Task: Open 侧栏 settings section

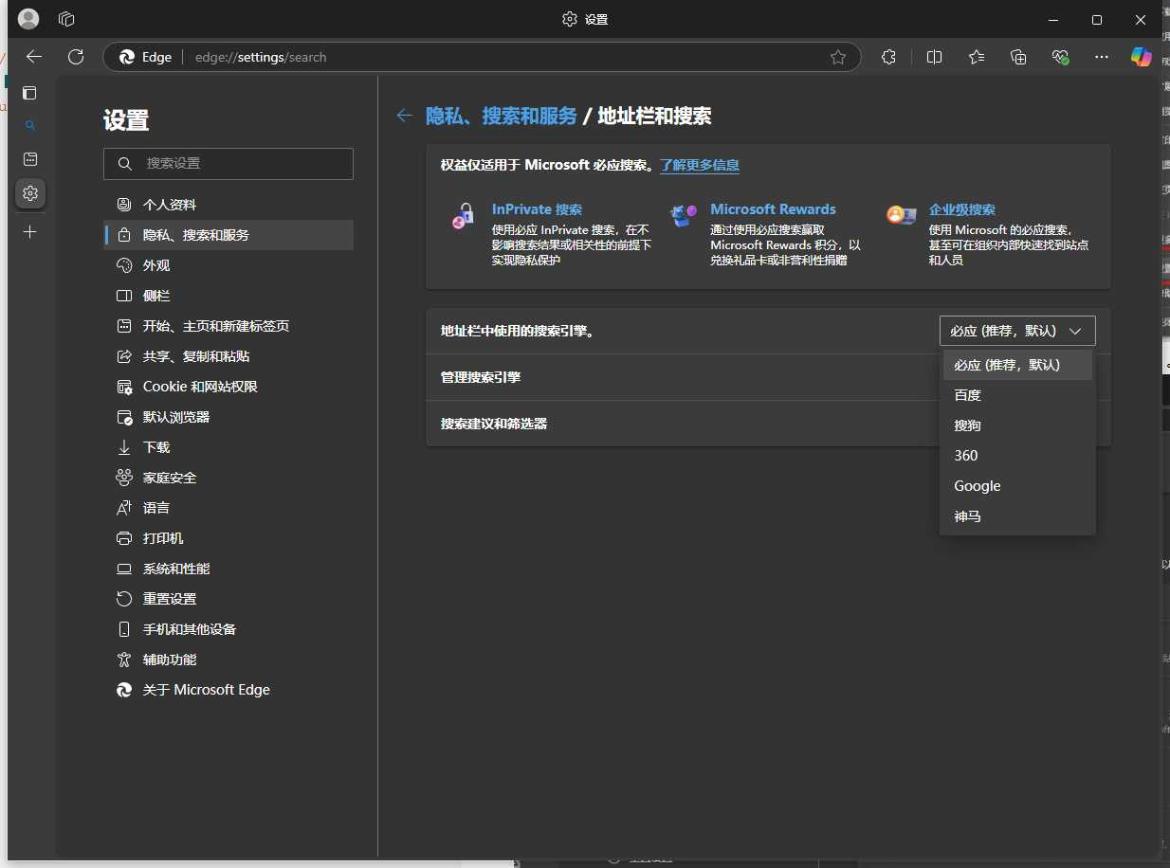Action: (228, 296)
